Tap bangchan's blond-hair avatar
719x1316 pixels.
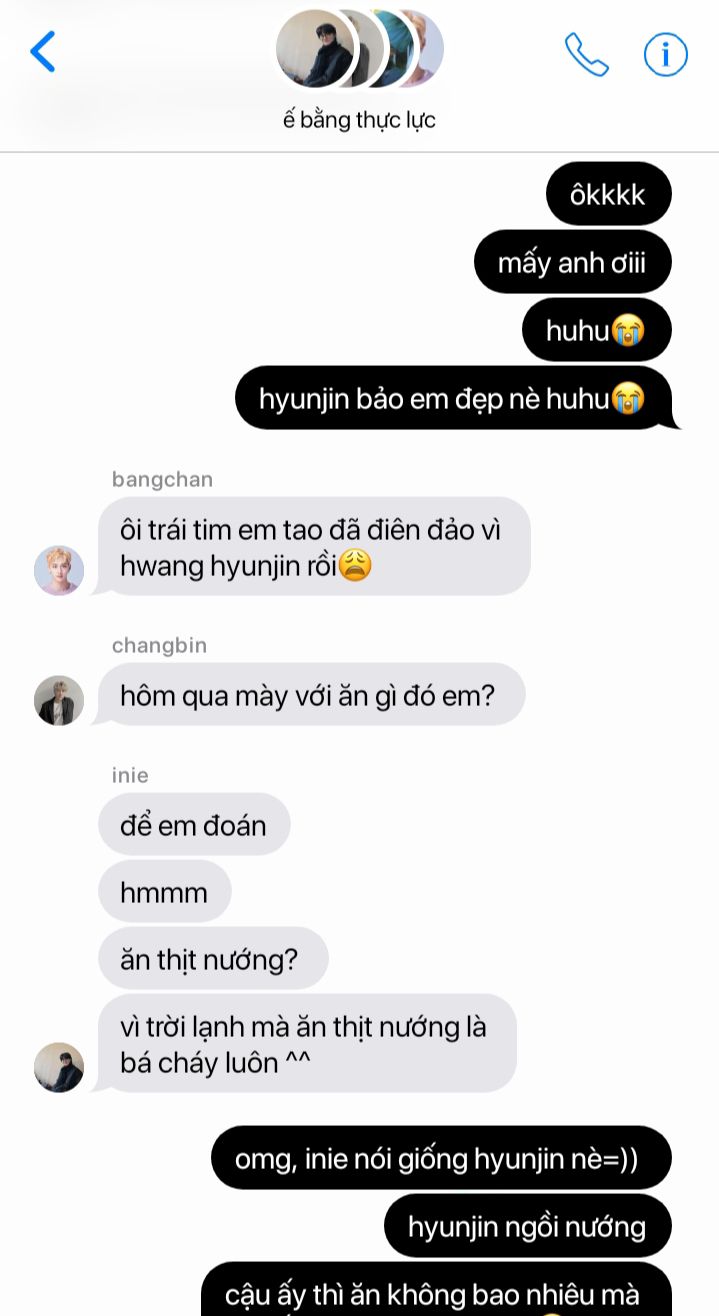pyautogui.click(x=59, y=571)
